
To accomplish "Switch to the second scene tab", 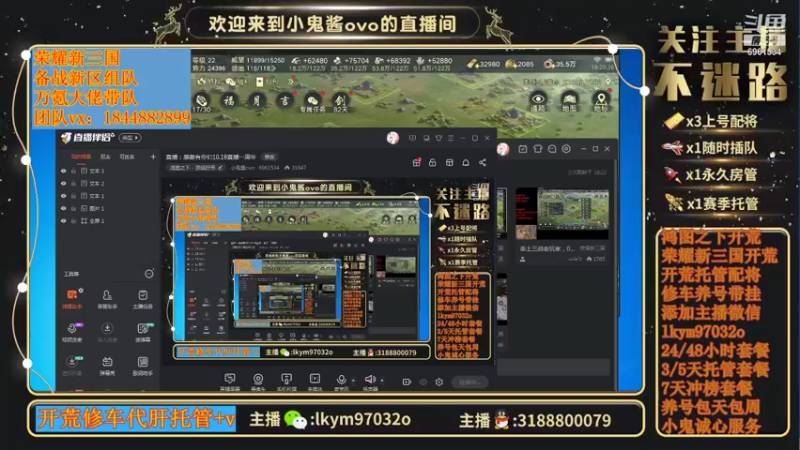I will (105, 157).
